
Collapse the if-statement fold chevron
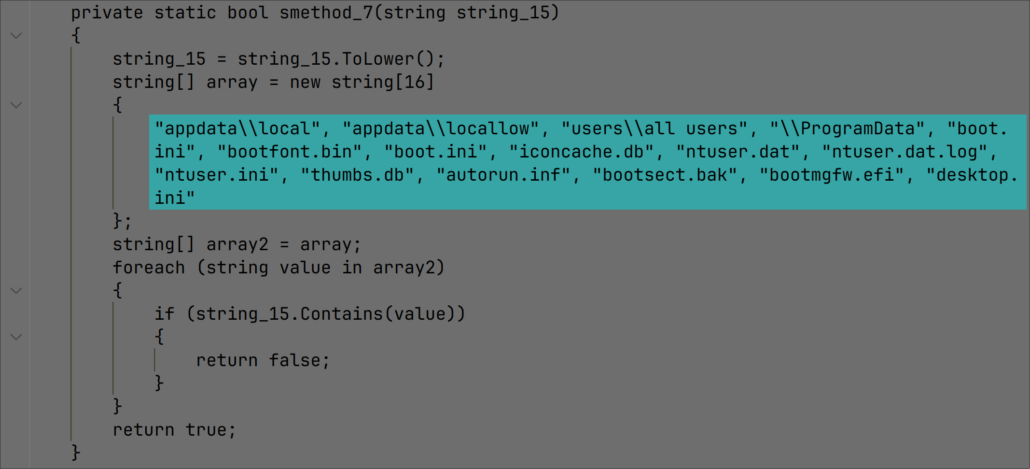pyautogui.click(x=15, y=337)
